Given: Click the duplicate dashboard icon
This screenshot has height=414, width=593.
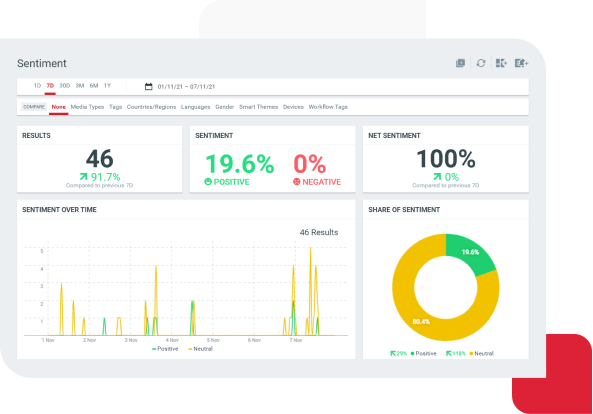Looking at the screenshot, I should tap(460, 63).
